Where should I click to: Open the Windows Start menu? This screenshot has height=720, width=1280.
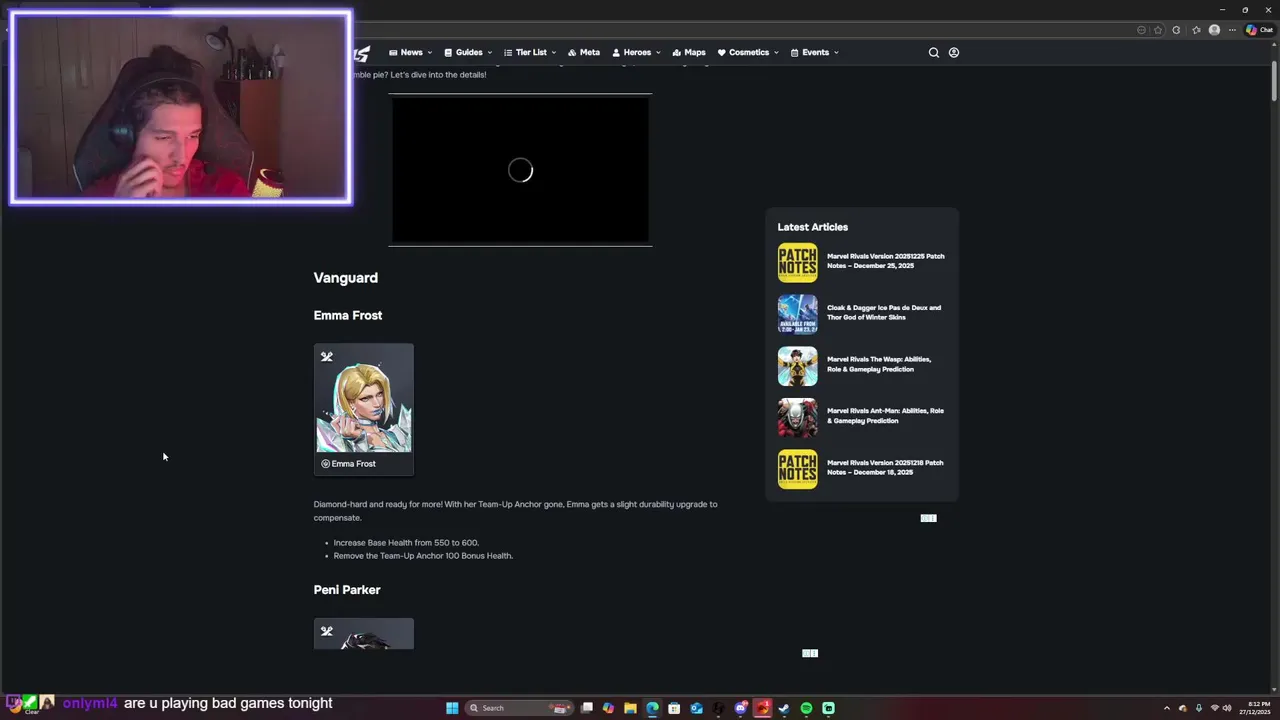click(452, 708)
